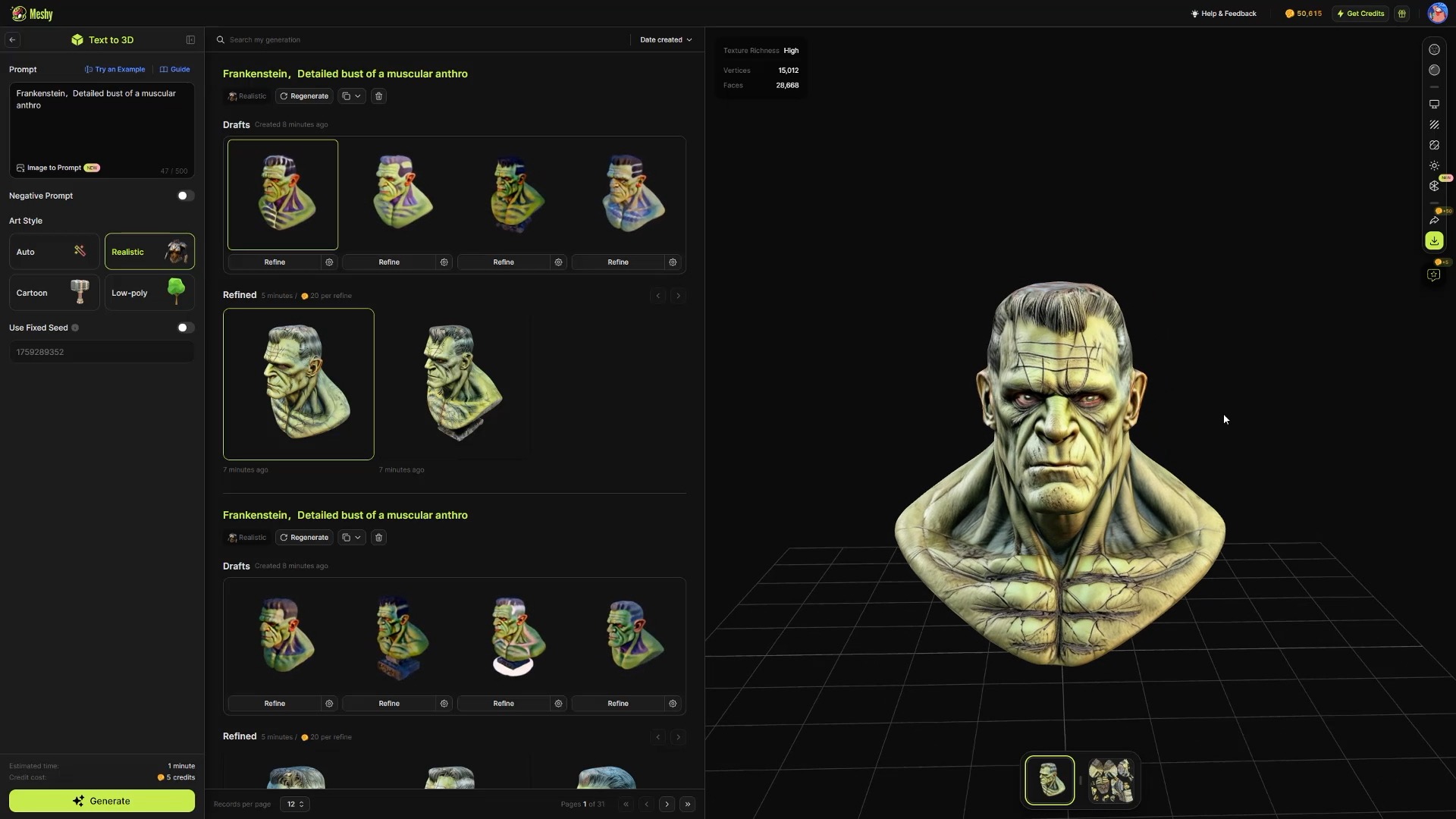Select the Realistic art style option
Screen dimensions: 1456x819
[x=149, y=251]
